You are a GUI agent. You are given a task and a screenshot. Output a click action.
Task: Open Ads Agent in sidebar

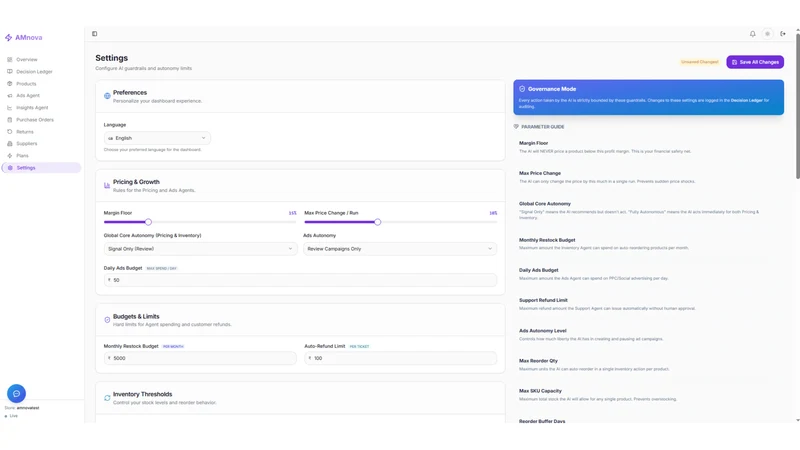pyautogui.click(x=41, y=95)
